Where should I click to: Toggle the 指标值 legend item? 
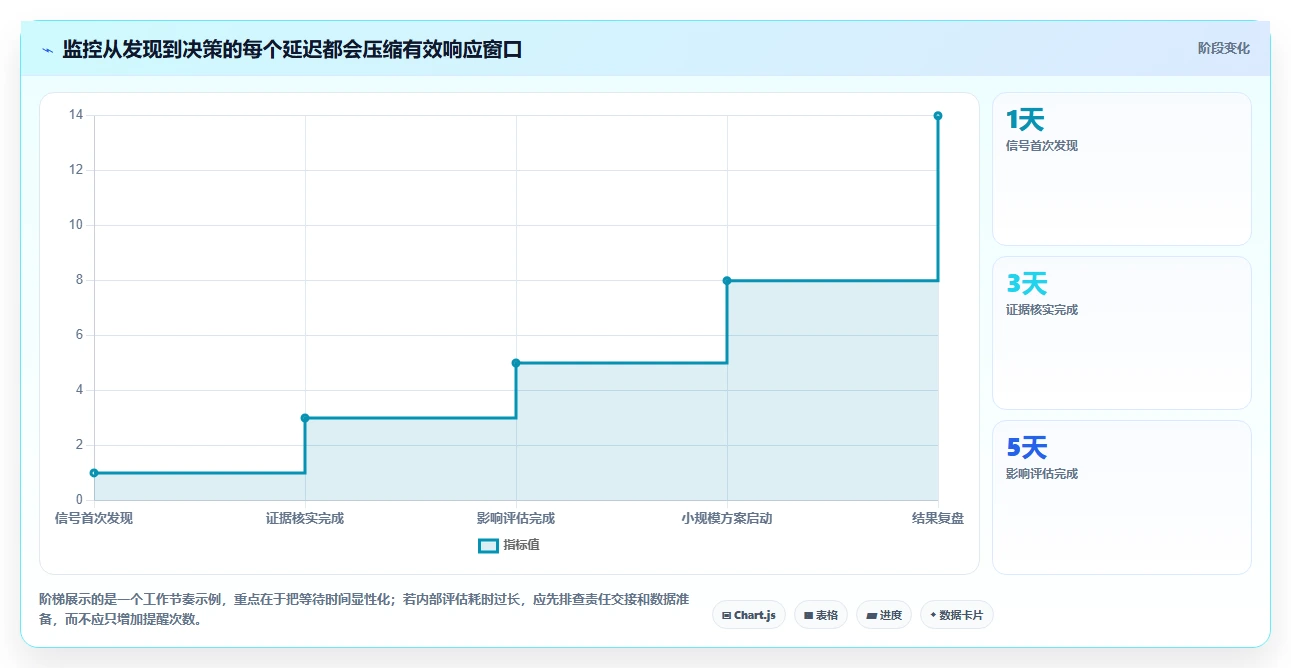[x=509, y=545]
